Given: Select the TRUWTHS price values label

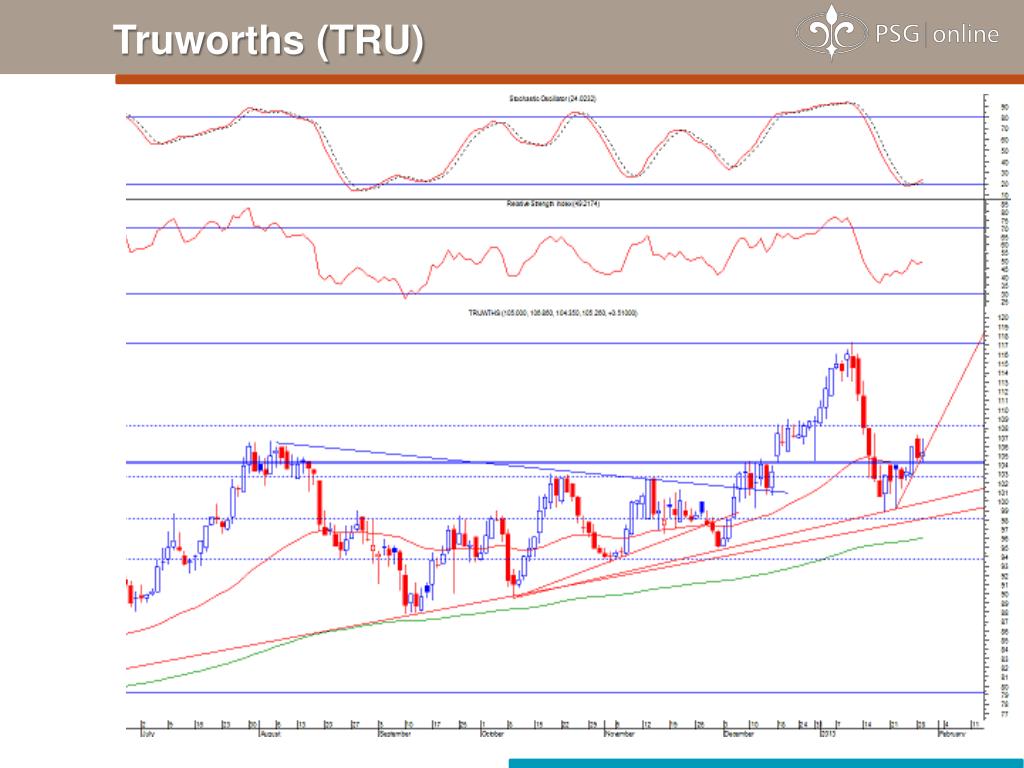Looking at the screenshot, I should point(552,313).
